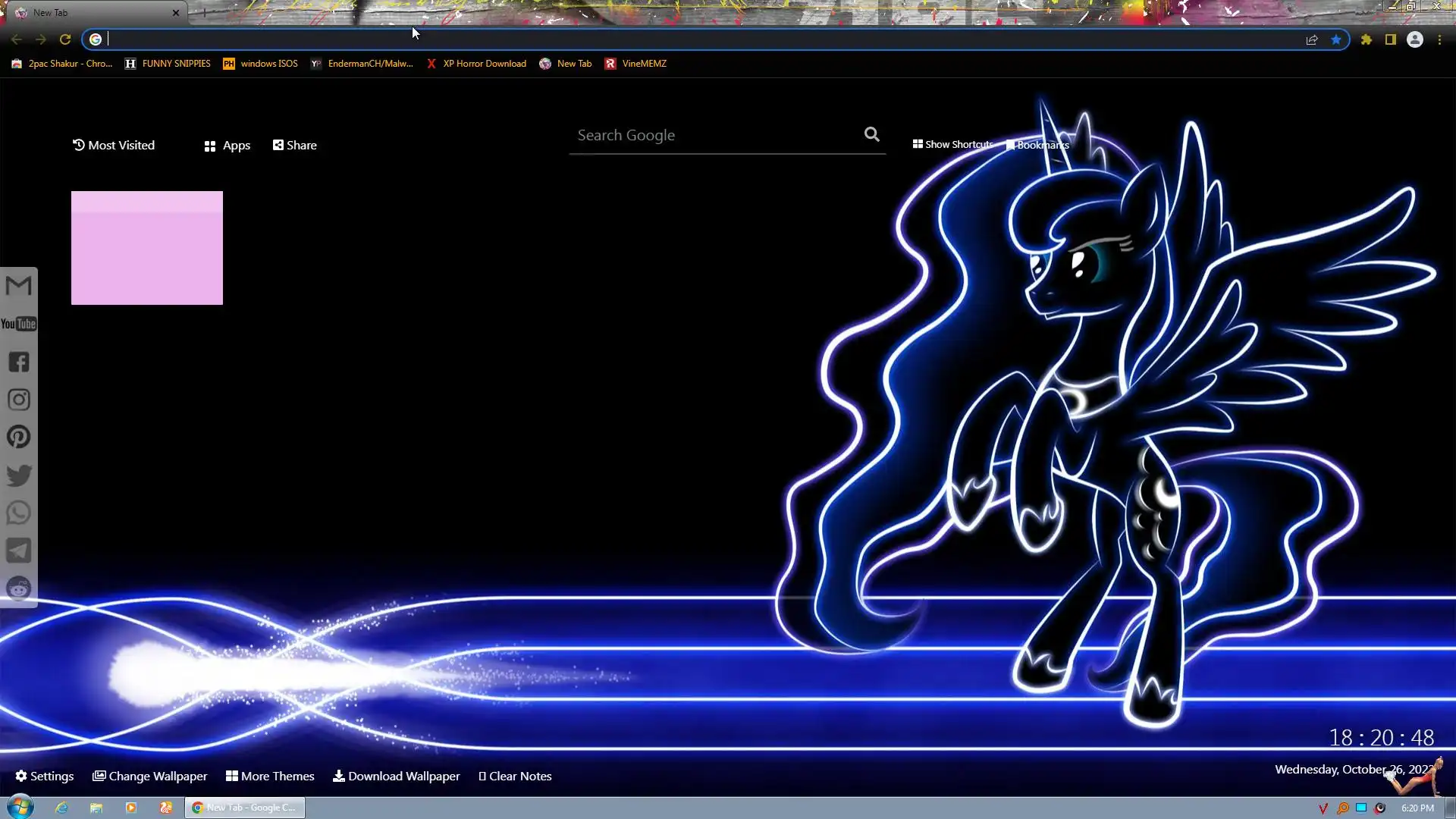Click the Change Wallpaper button

[x=149, y=776]
